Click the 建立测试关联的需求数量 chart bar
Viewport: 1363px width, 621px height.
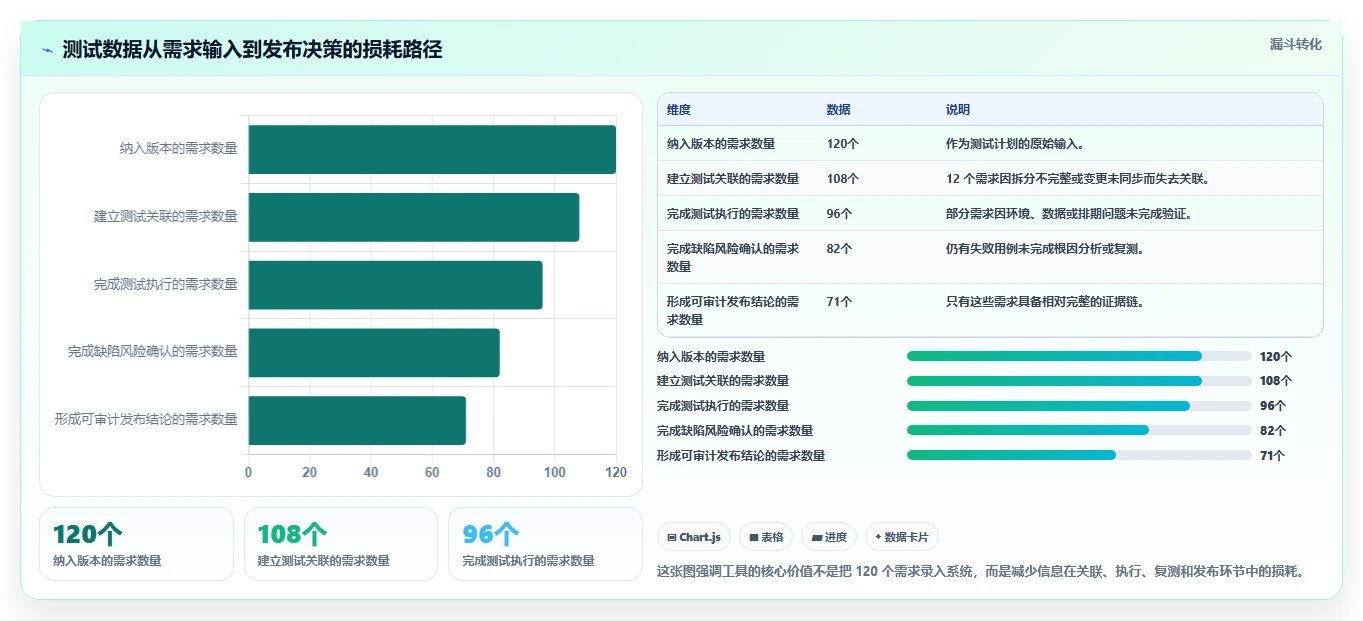coord(414,217)
